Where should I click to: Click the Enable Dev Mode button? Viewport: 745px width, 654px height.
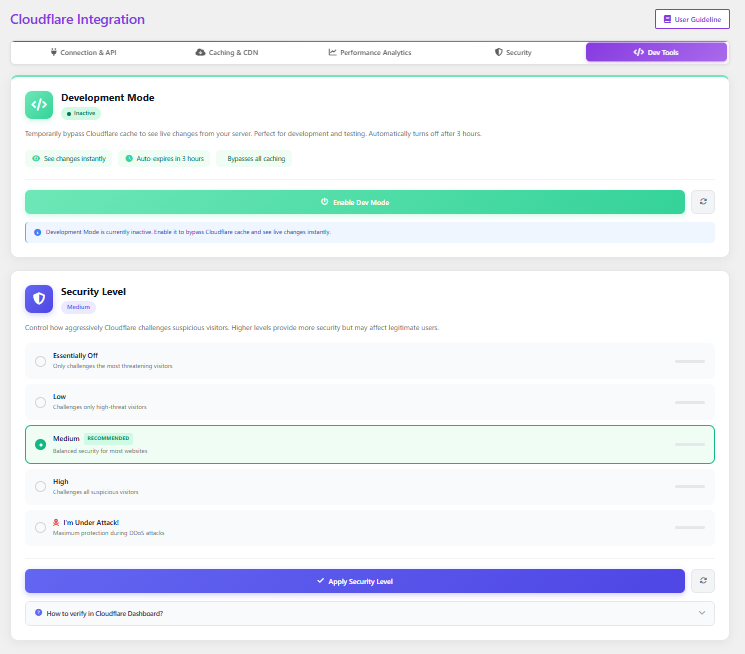(x=355, y=202)
